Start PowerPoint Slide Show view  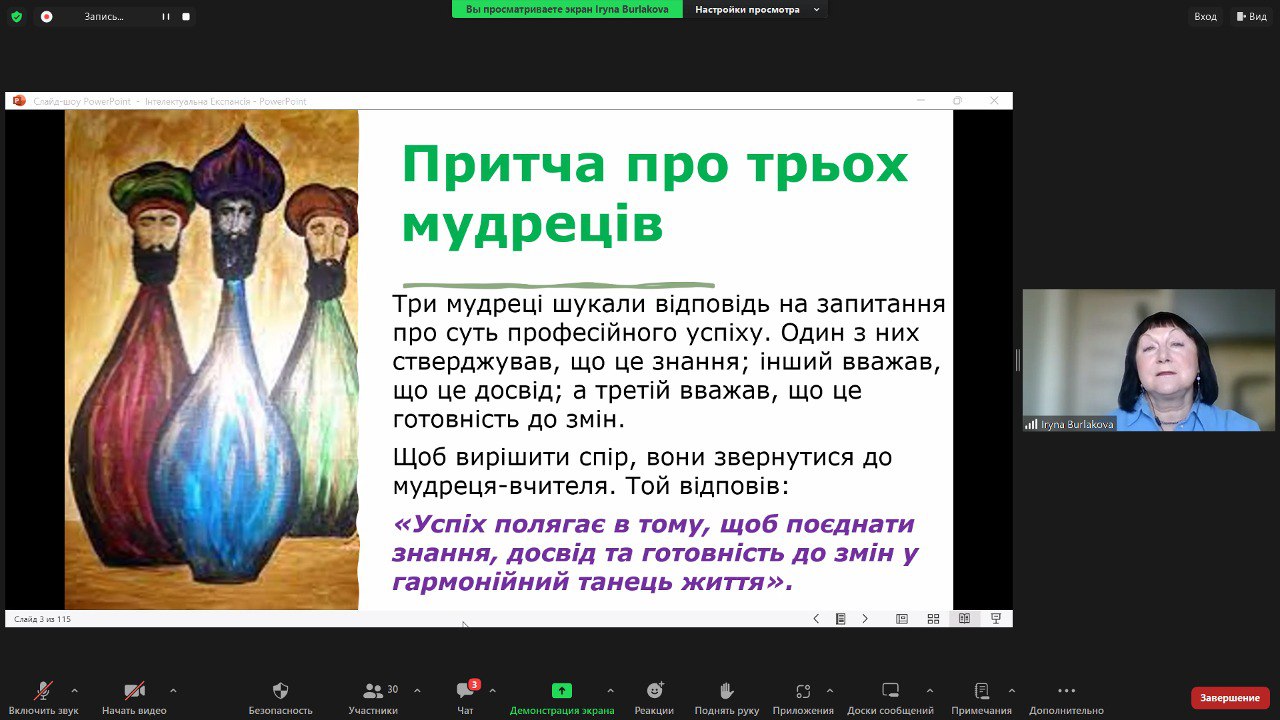pyautogui.click(x=996, y=619)
